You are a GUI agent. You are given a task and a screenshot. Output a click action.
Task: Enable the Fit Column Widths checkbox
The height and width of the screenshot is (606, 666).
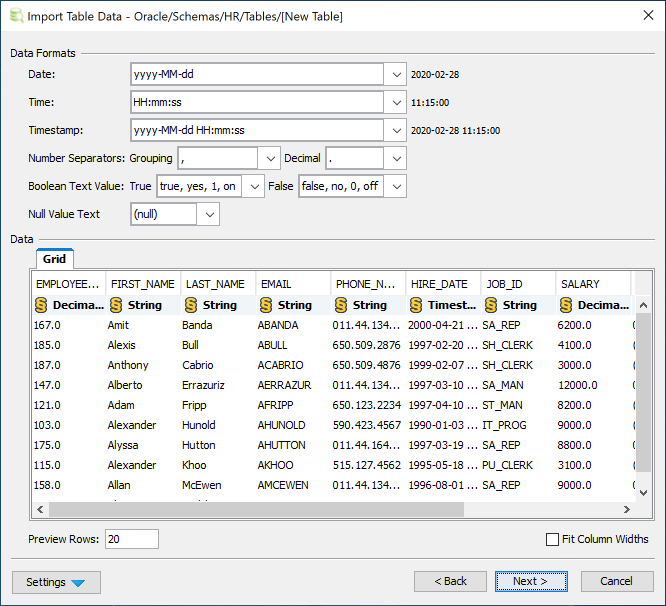553,539
